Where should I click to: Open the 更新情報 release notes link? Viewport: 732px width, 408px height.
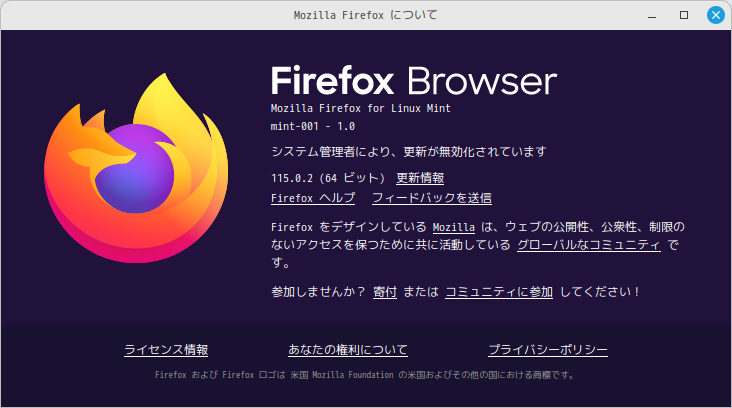pos(420,178)
